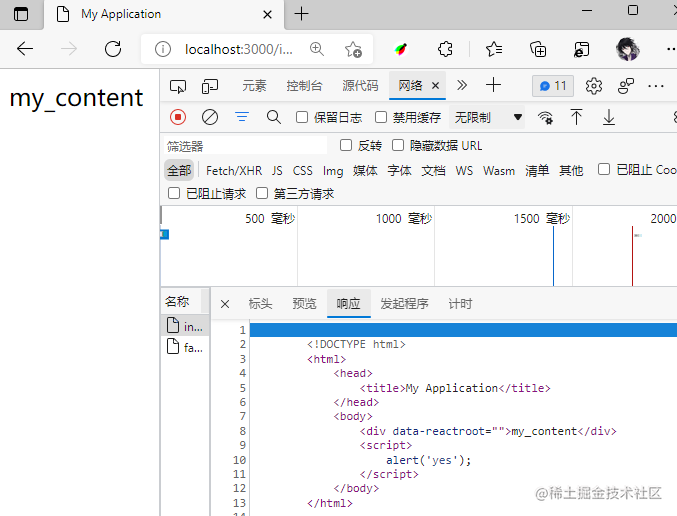
Task: Filter requests by 文档
Action: click(x=433, y=171)
